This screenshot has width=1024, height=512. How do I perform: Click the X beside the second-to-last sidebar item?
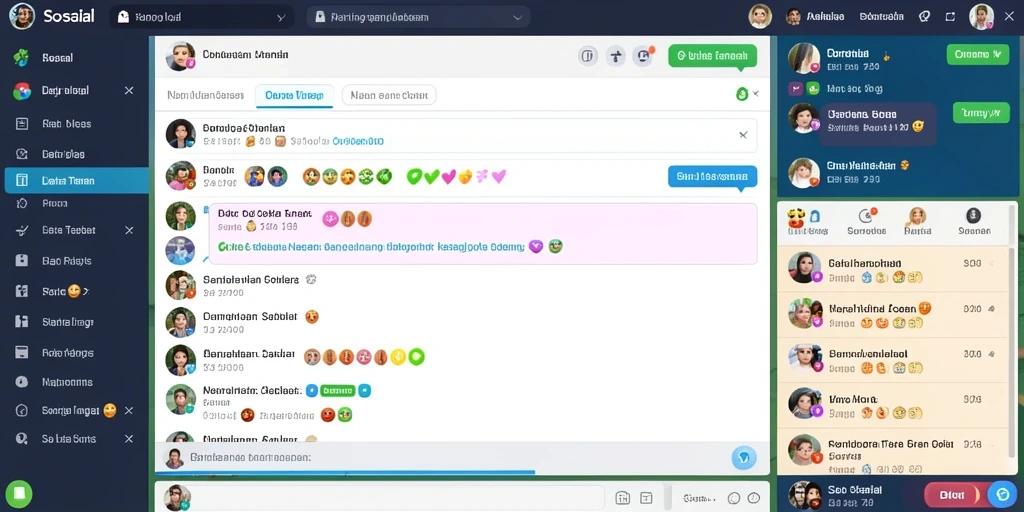click(x=129, y=411)
